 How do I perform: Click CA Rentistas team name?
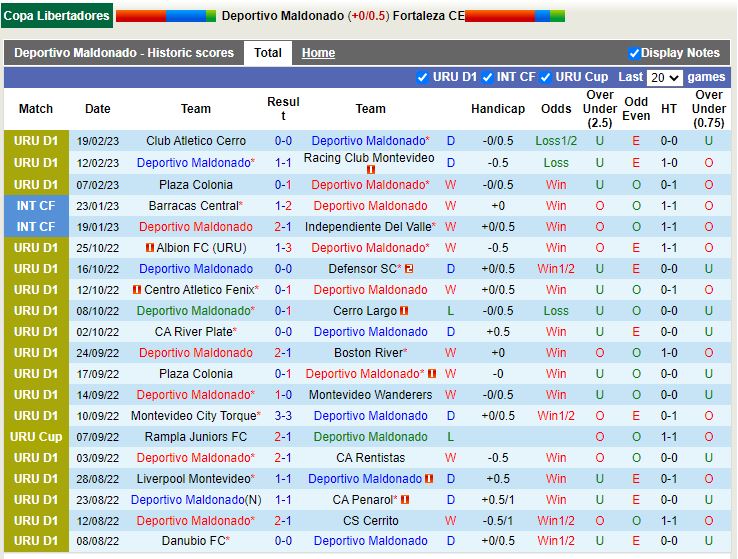(x=370, y=458)
